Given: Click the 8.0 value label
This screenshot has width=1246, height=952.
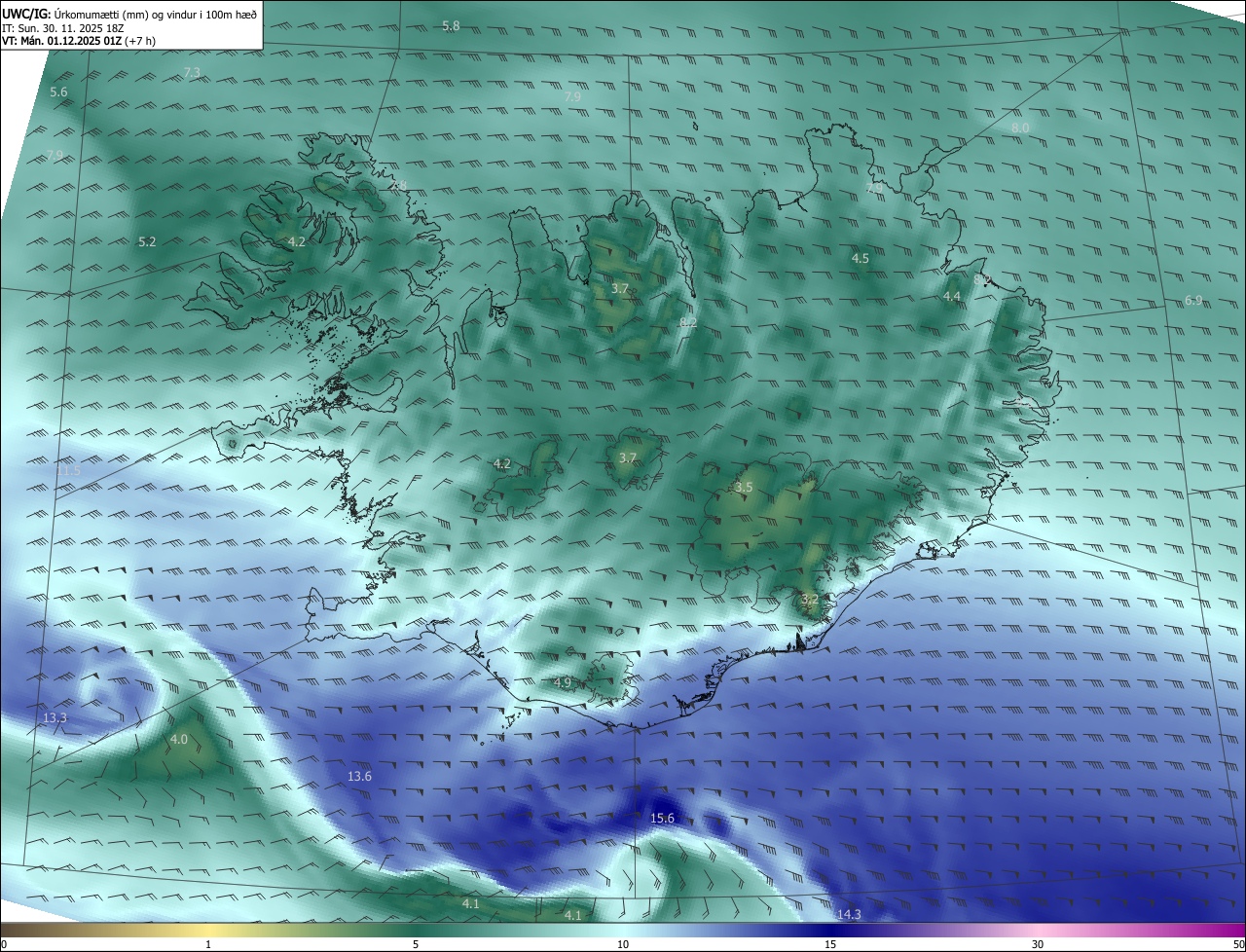Looking at the screenshot, I should coord(1020,128).
